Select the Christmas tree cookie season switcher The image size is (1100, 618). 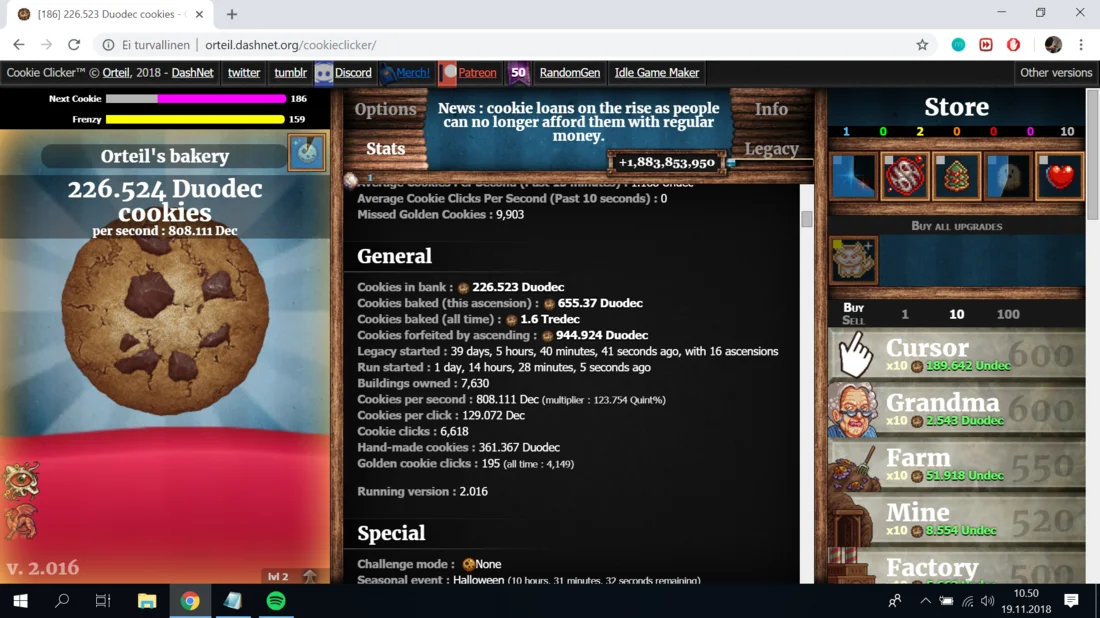957,177
